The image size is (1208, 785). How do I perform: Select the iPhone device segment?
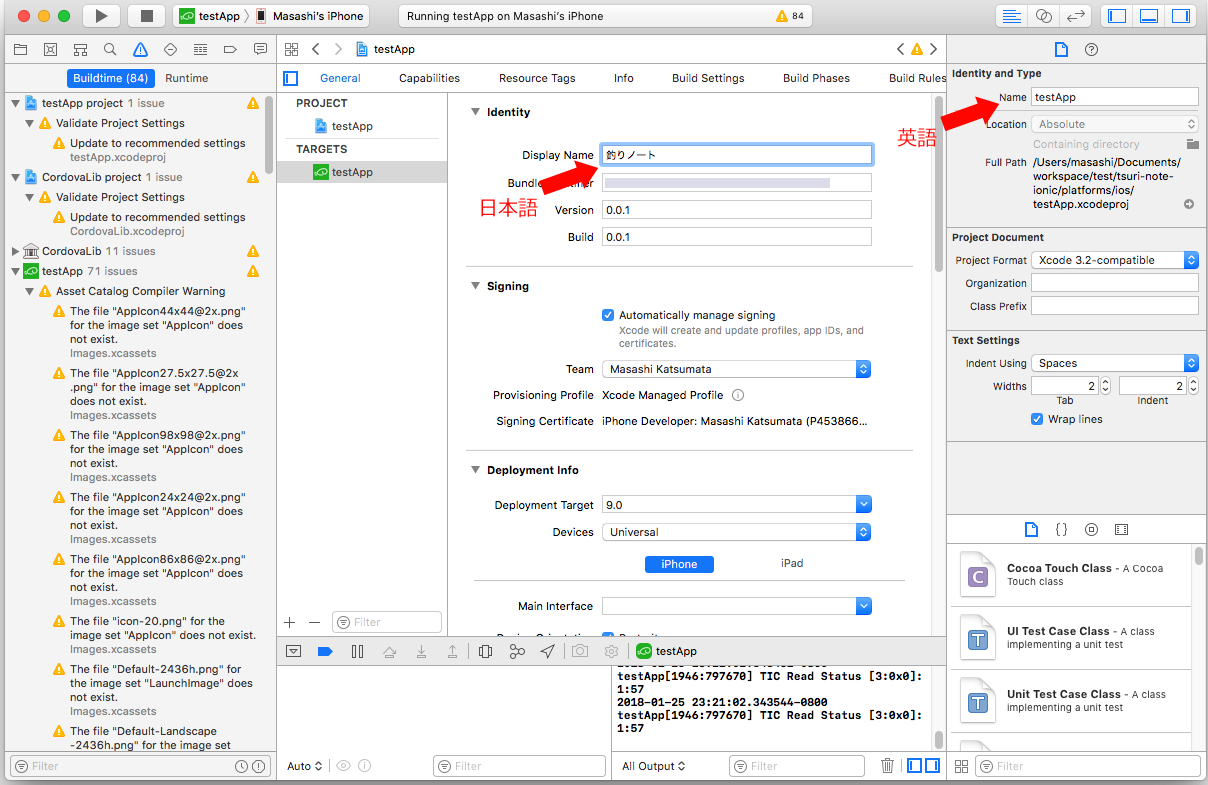679,564
